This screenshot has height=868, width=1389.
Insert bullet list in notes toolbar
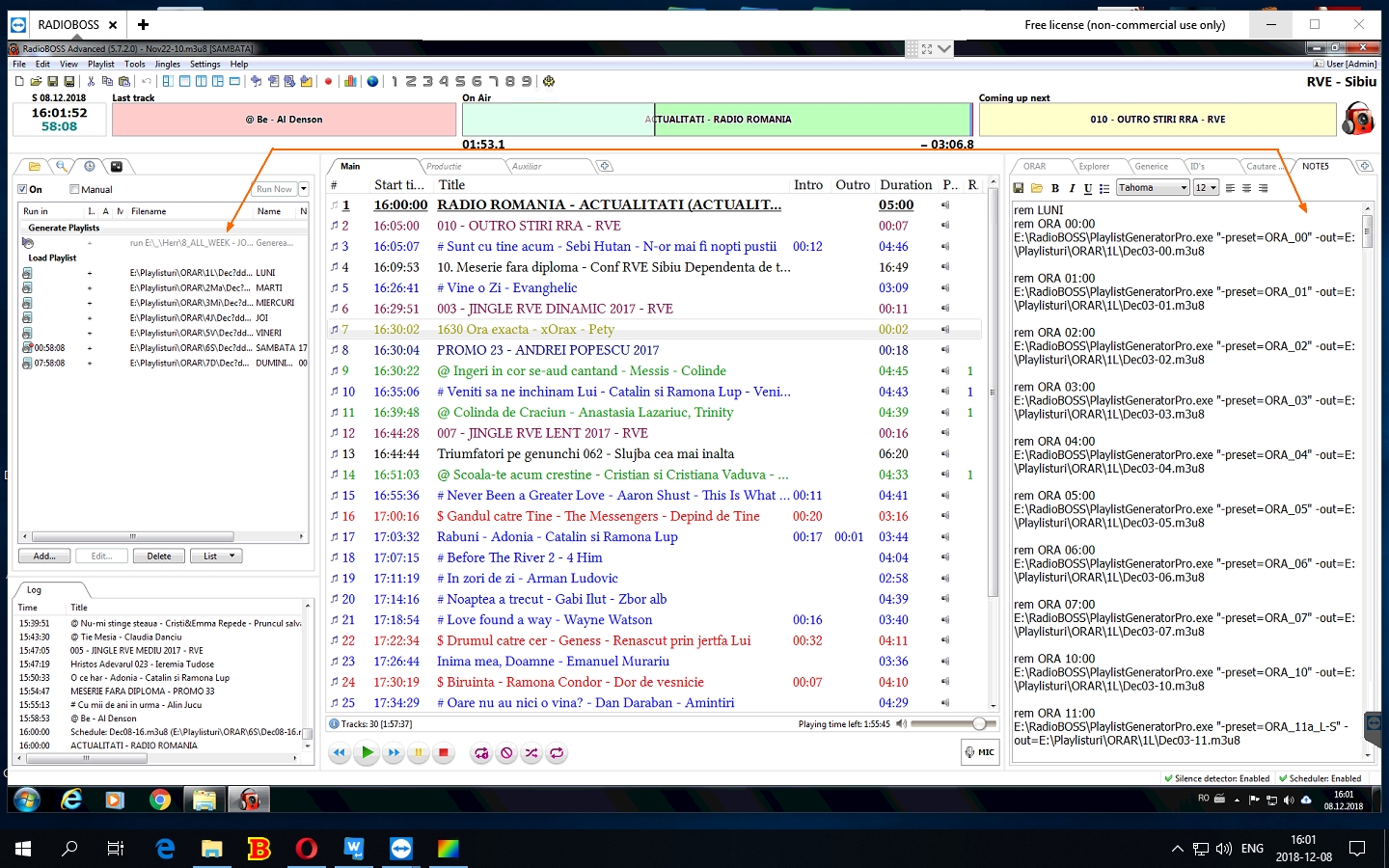1104,188
